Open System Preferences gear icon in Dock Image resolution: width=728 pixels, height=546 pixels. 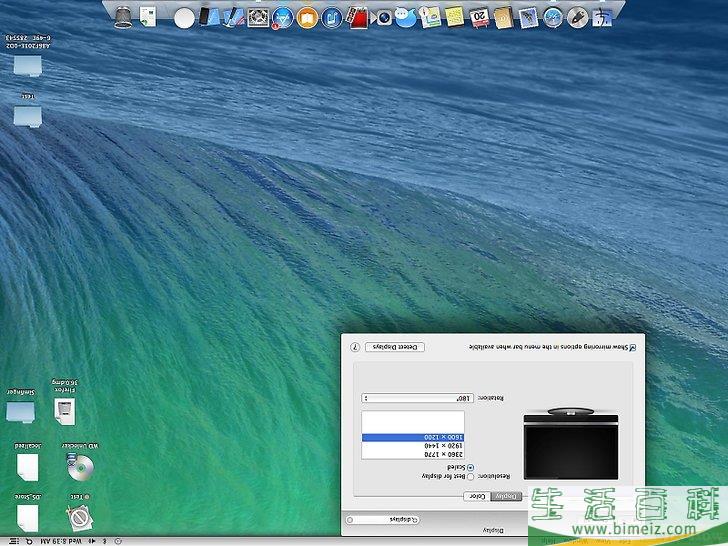click(258, 19)
